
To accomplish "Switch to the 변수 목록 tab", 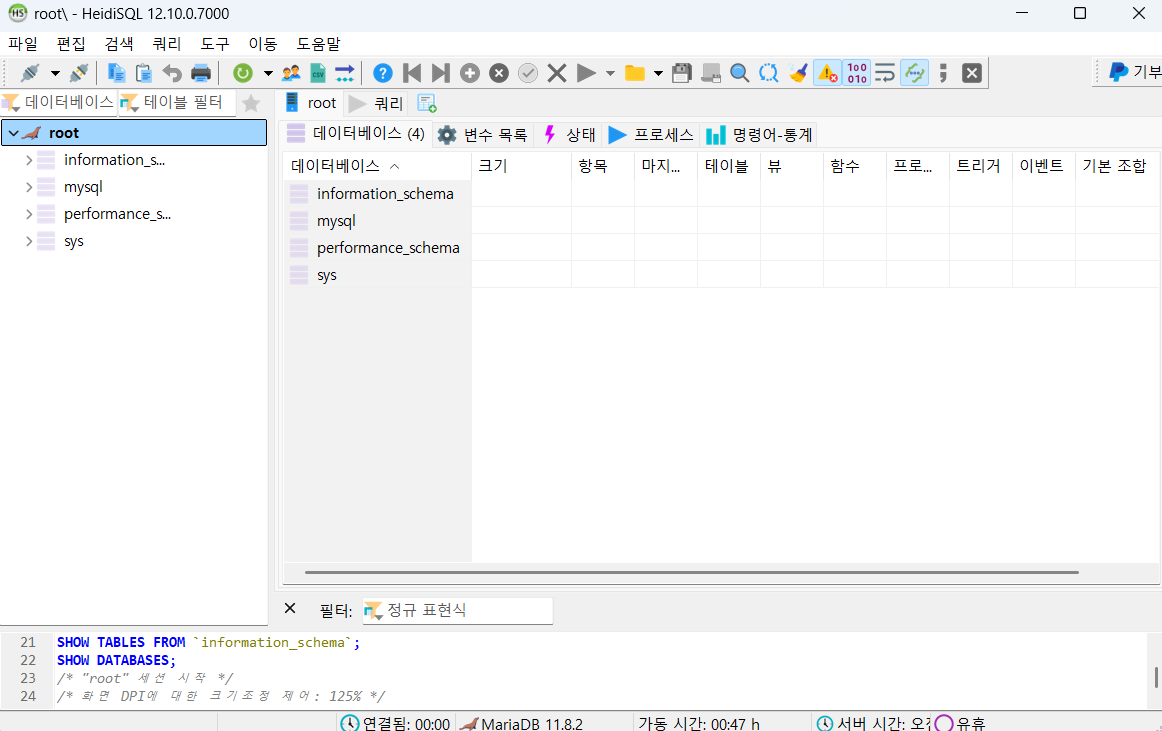I will (x=482, y=135).
